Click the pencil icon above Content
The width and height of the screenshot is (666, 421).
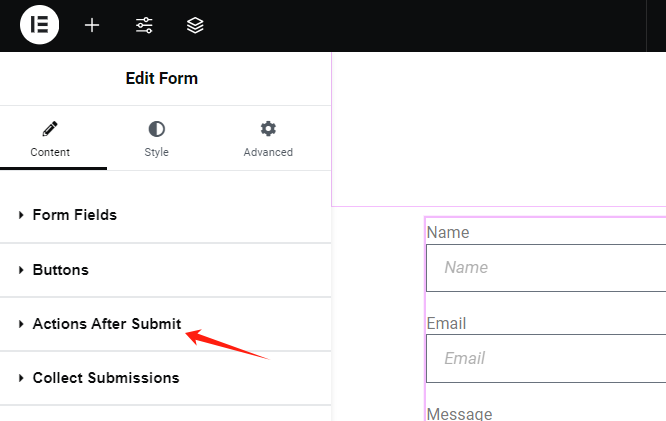(50, 129)
